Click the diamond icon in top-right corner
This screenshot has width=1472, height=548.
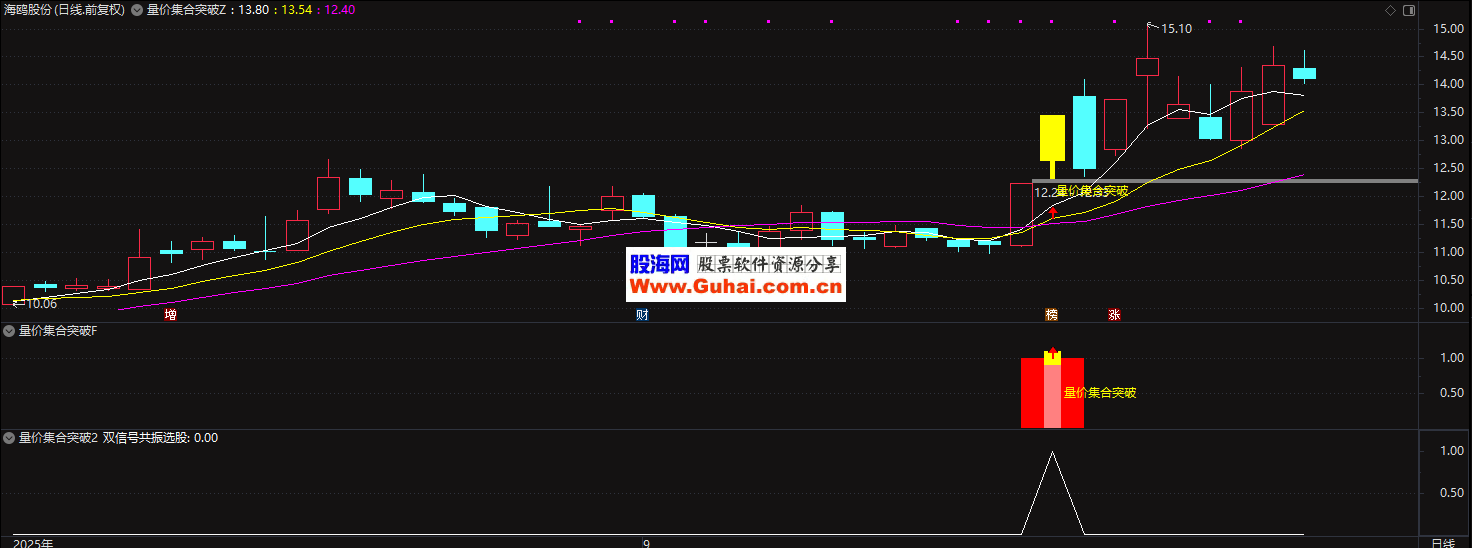1389,10
